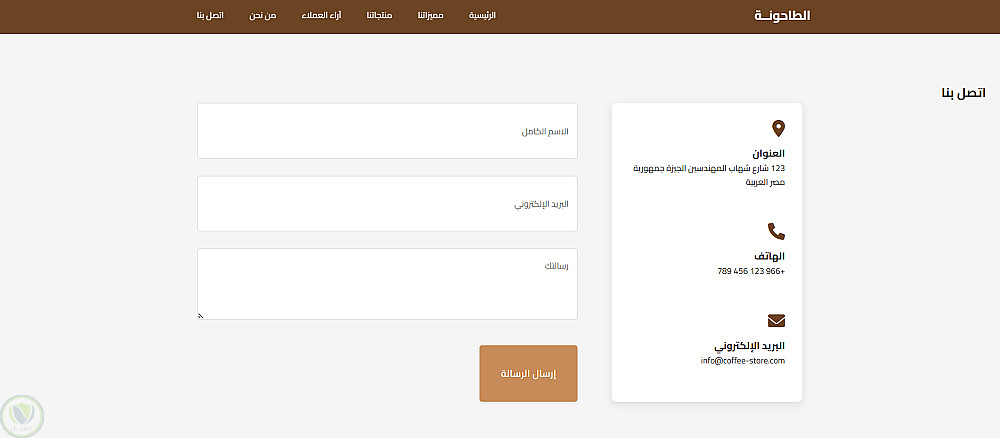Click the phone number +966 123 456 789
The height and width of the screenshot is (438, 1000).
(x=751, y=271)
